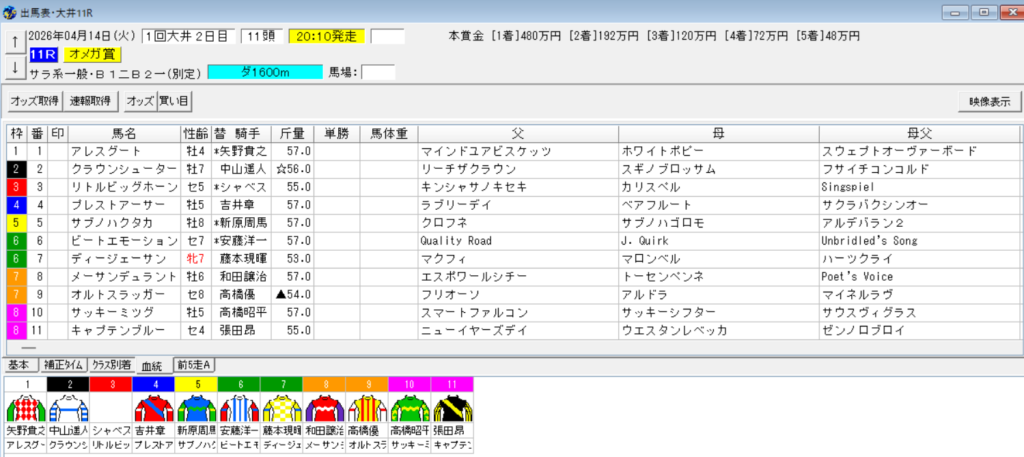1024x457 pixels.
Task: Select jockey silk icon for 矢野貴之
Action: click(25, 408)
